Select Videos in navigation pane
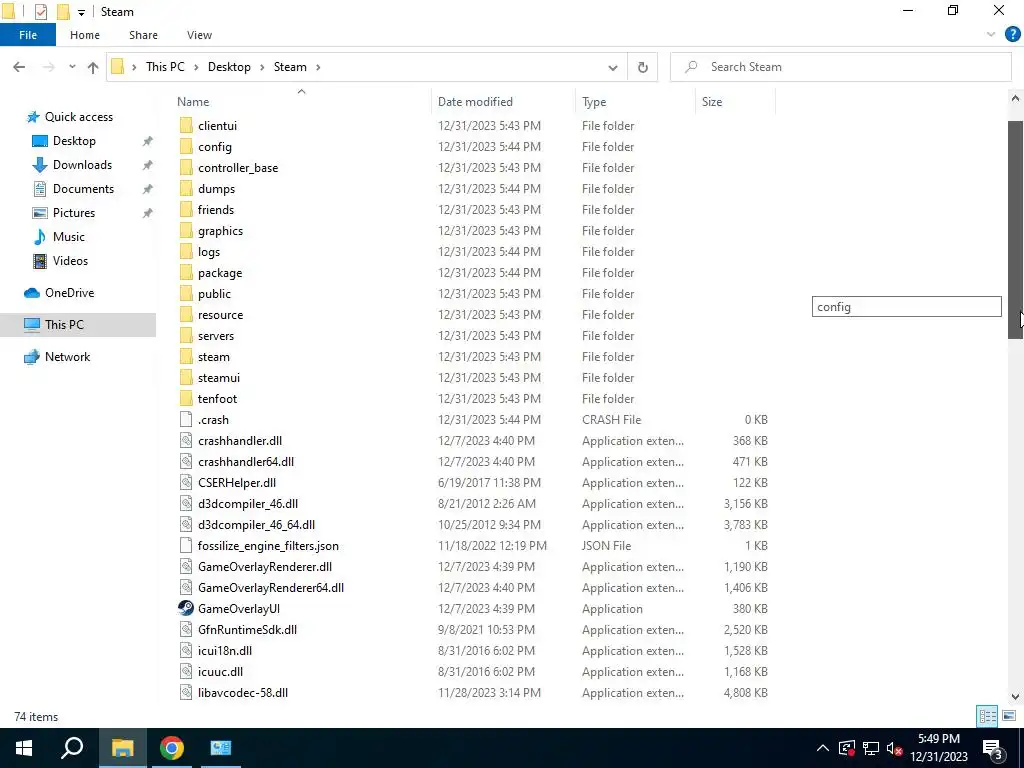 pos(71,261)
